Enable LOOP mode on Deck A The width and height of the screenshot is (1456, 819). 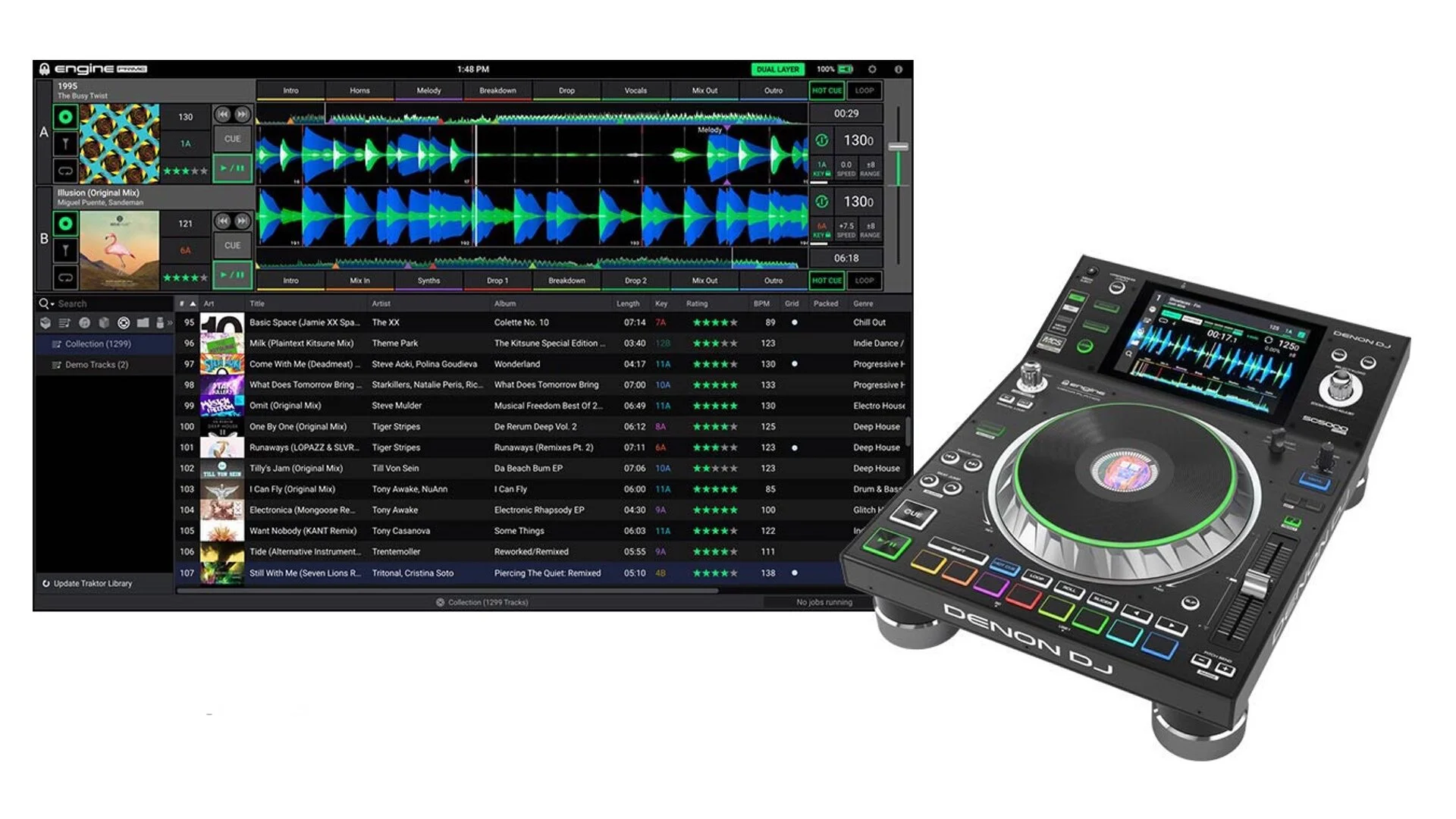point(864,90)
